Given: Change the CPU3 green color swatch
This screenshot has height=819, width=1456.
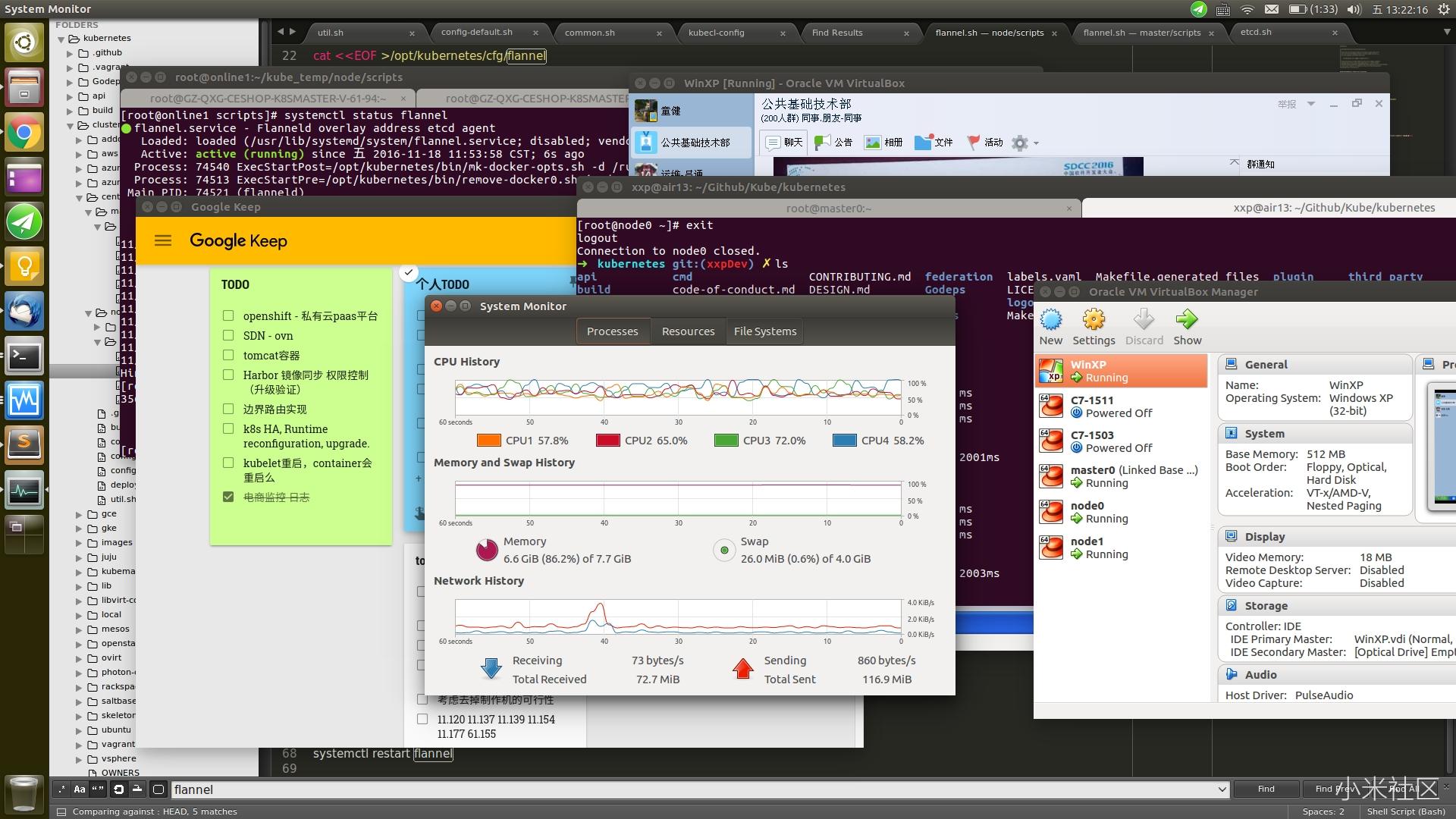Looking at the screenshot, I should click(x=726, y=441).
